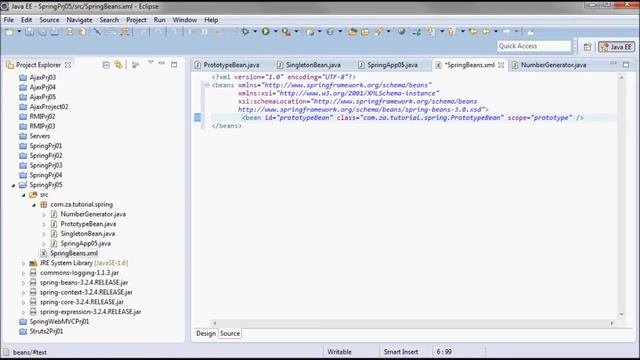The height and width of the screenshot is (360, 640).
Task: Open the Window menu
Action: coord(184,20)
